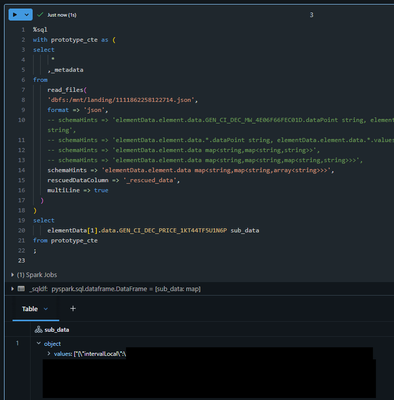Click the sub_data column header

pos(57,330)
